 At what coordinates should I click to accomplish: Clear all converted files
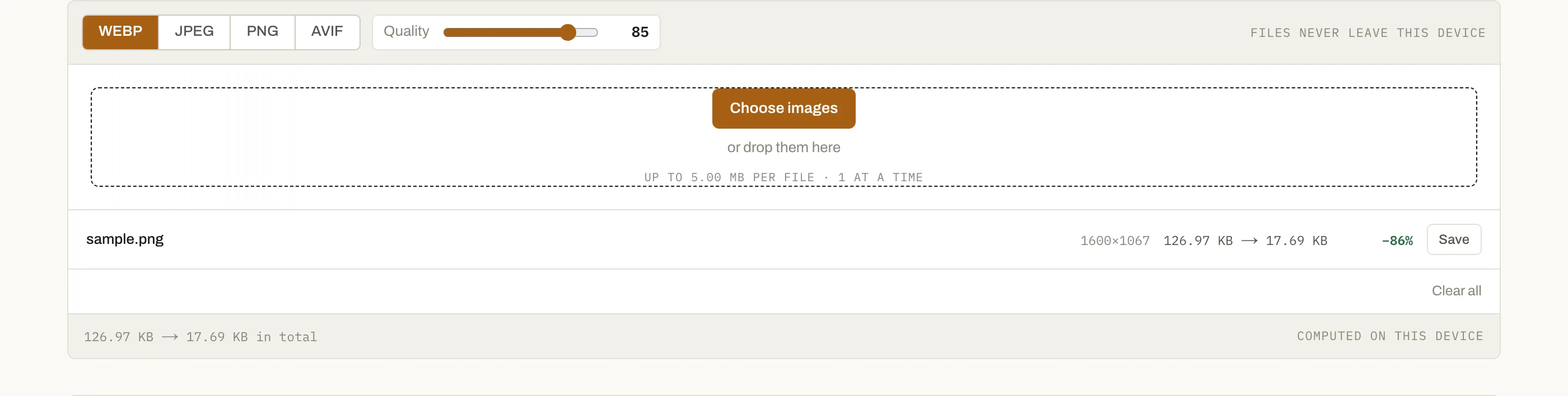tap(1456, 291)
